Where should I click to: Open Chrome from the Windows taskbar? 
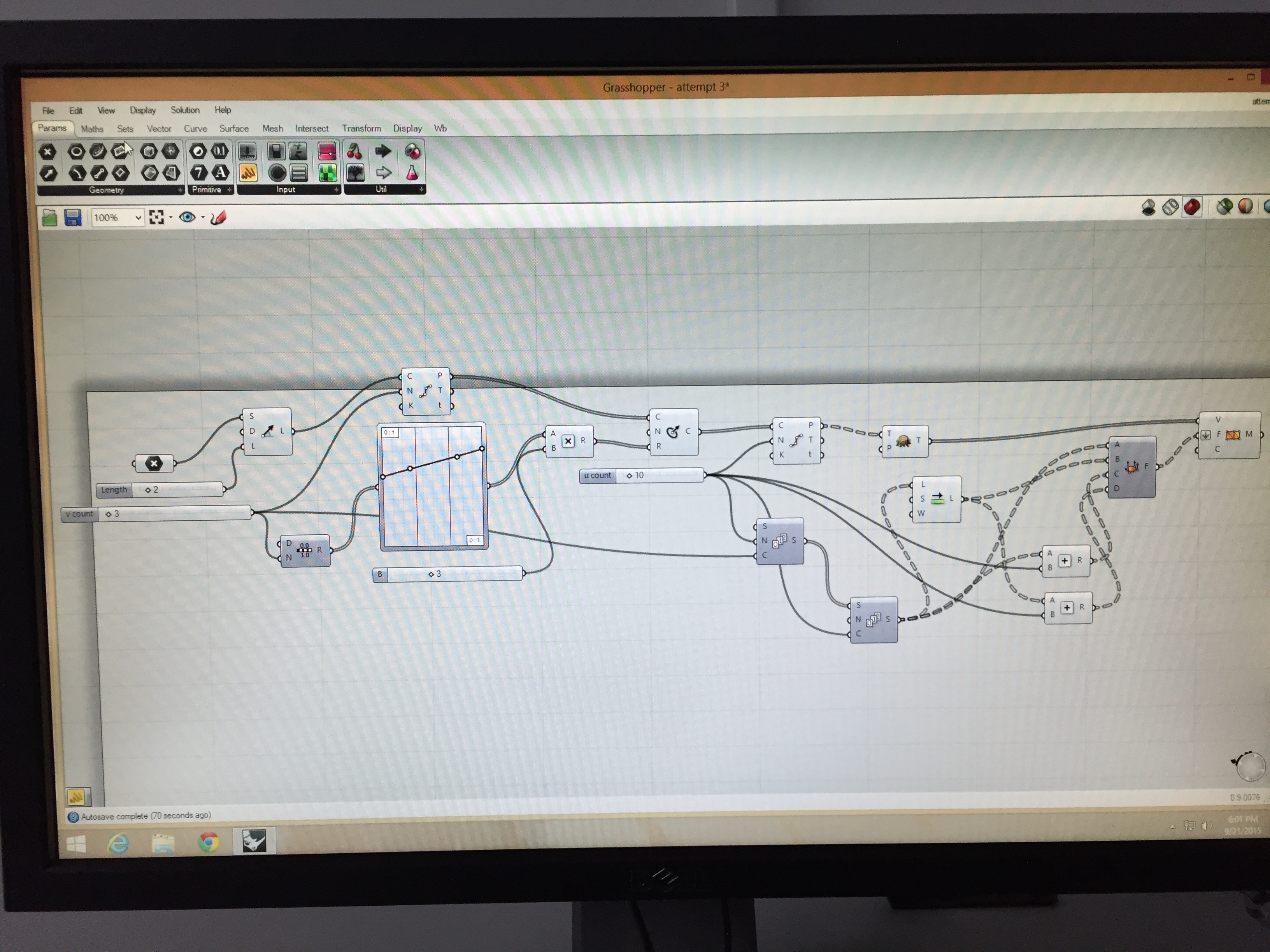click(209, 842)
